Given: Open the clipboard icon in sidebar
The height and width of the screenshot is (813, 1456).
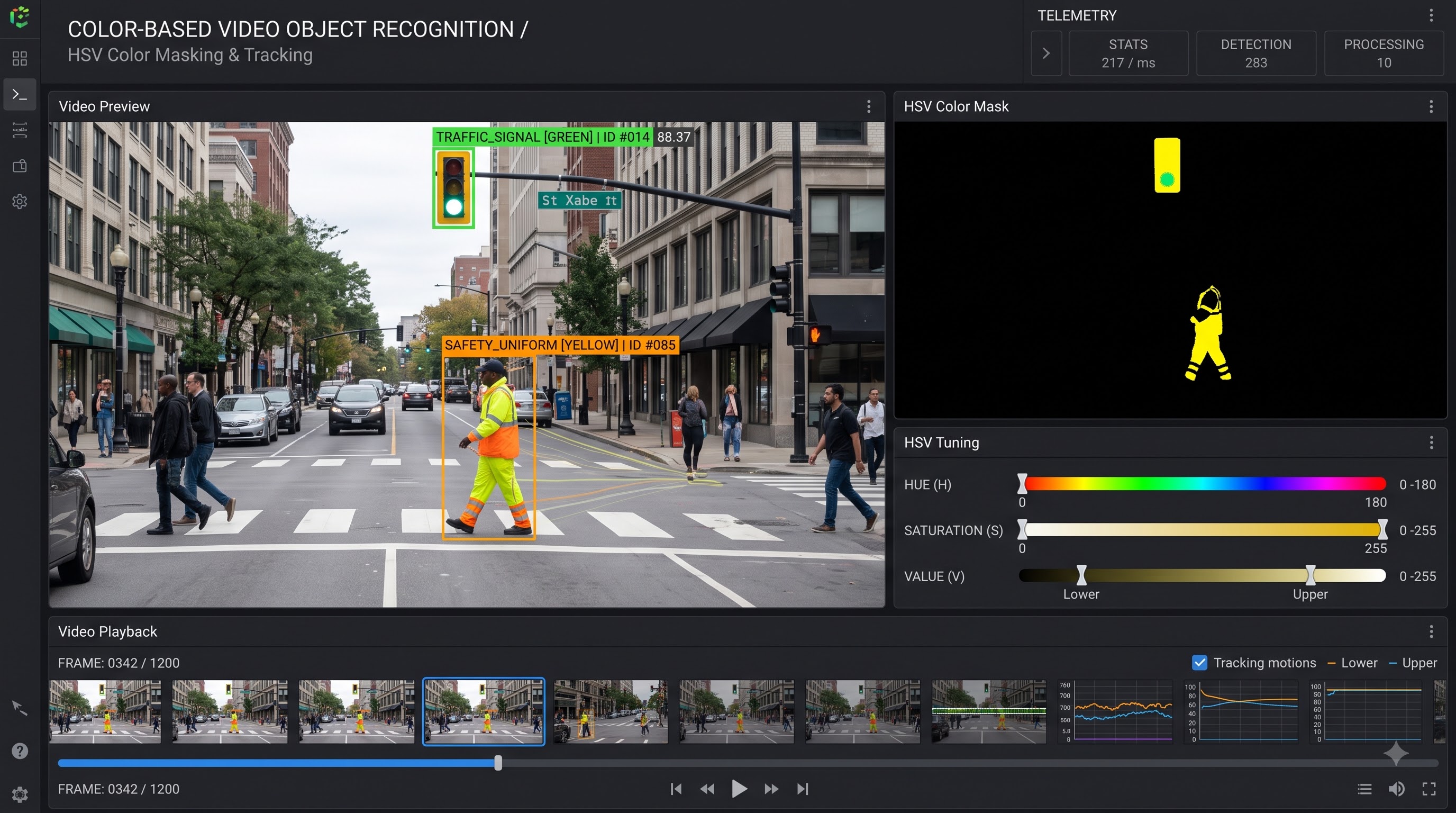Looking at the screenshot, I should 20,166.
